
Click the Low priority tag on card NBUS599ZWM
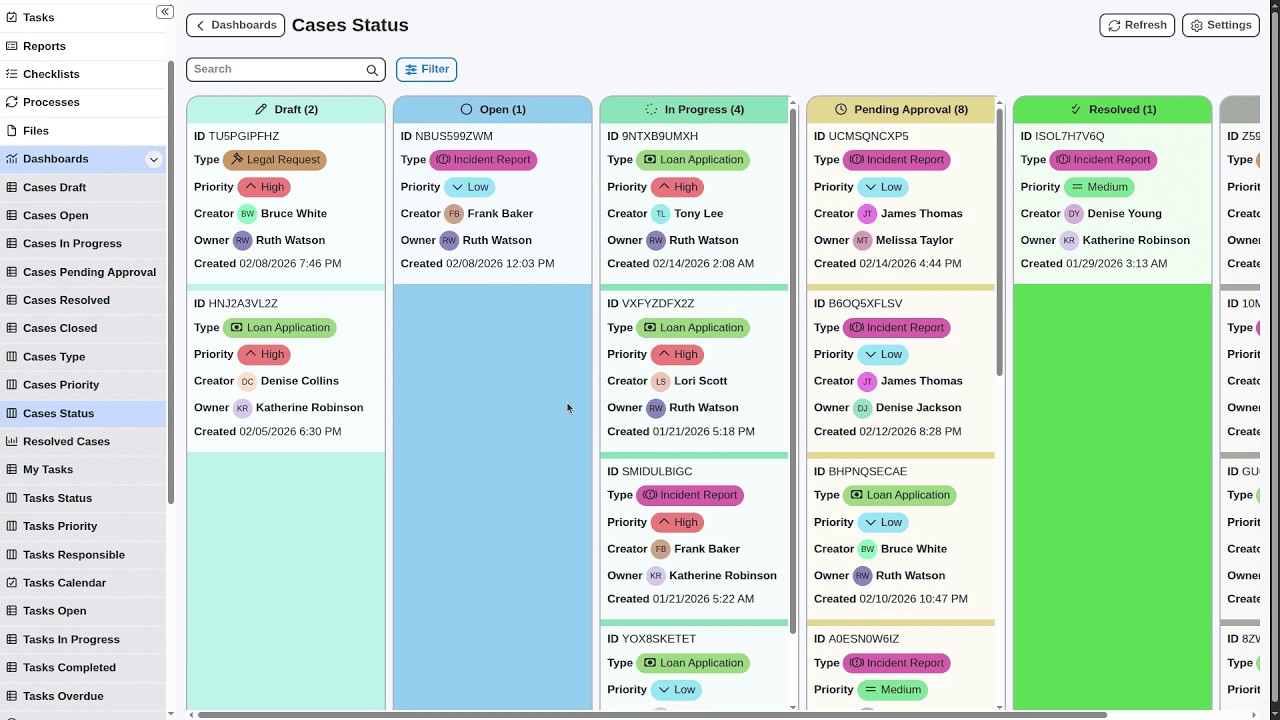point(470,187)
